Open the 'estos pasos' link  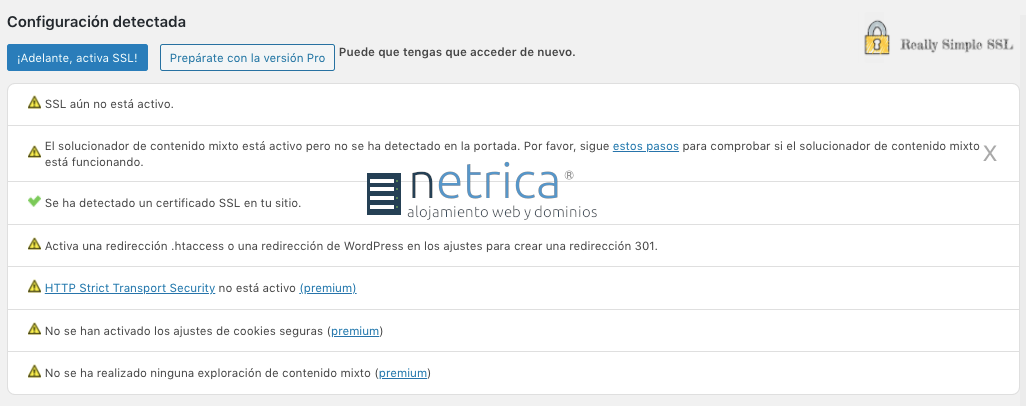point(645,146)
